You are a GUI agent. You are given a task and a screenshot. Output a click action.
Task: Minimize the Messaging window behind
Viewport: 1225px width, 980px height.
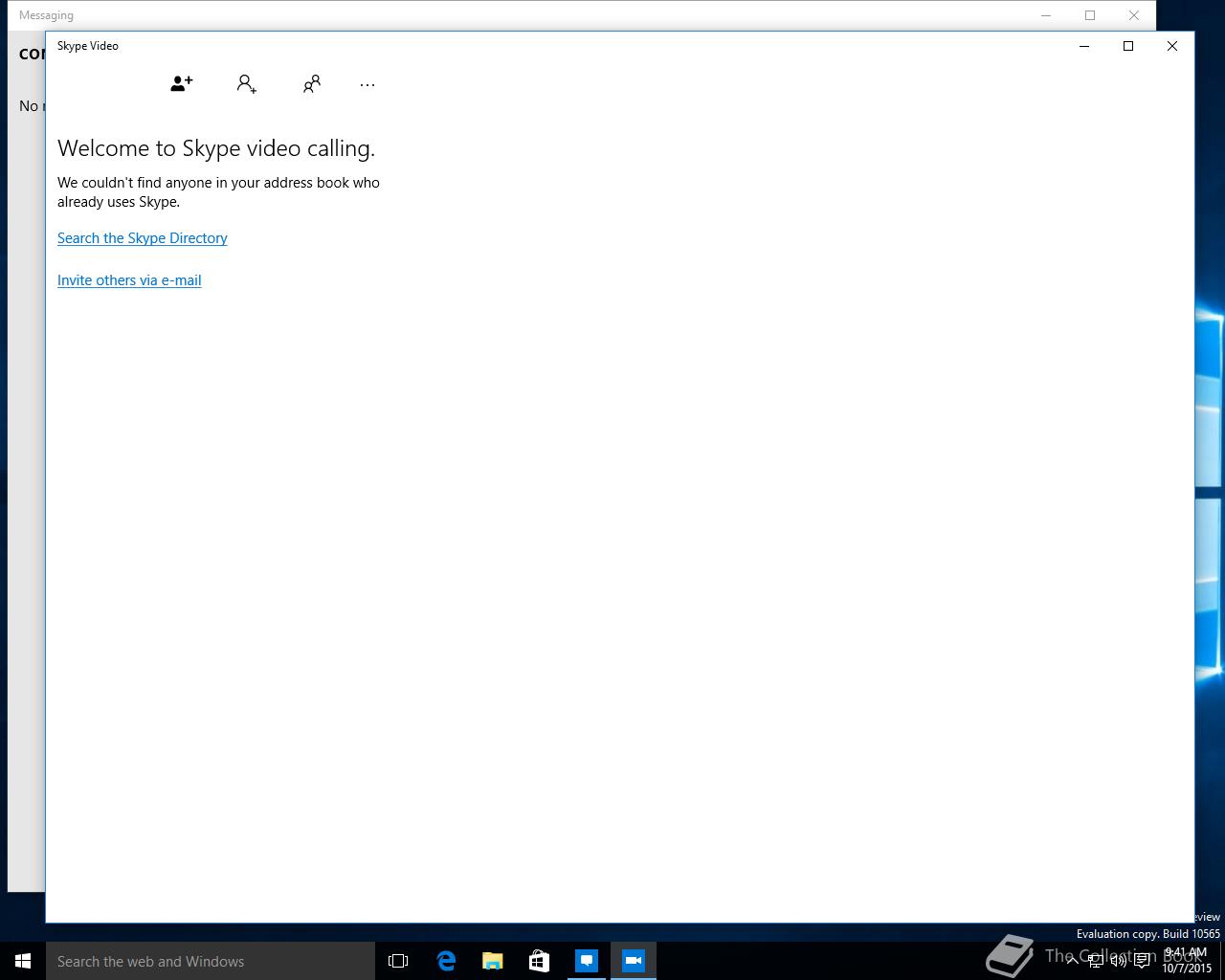[1046, 15]
